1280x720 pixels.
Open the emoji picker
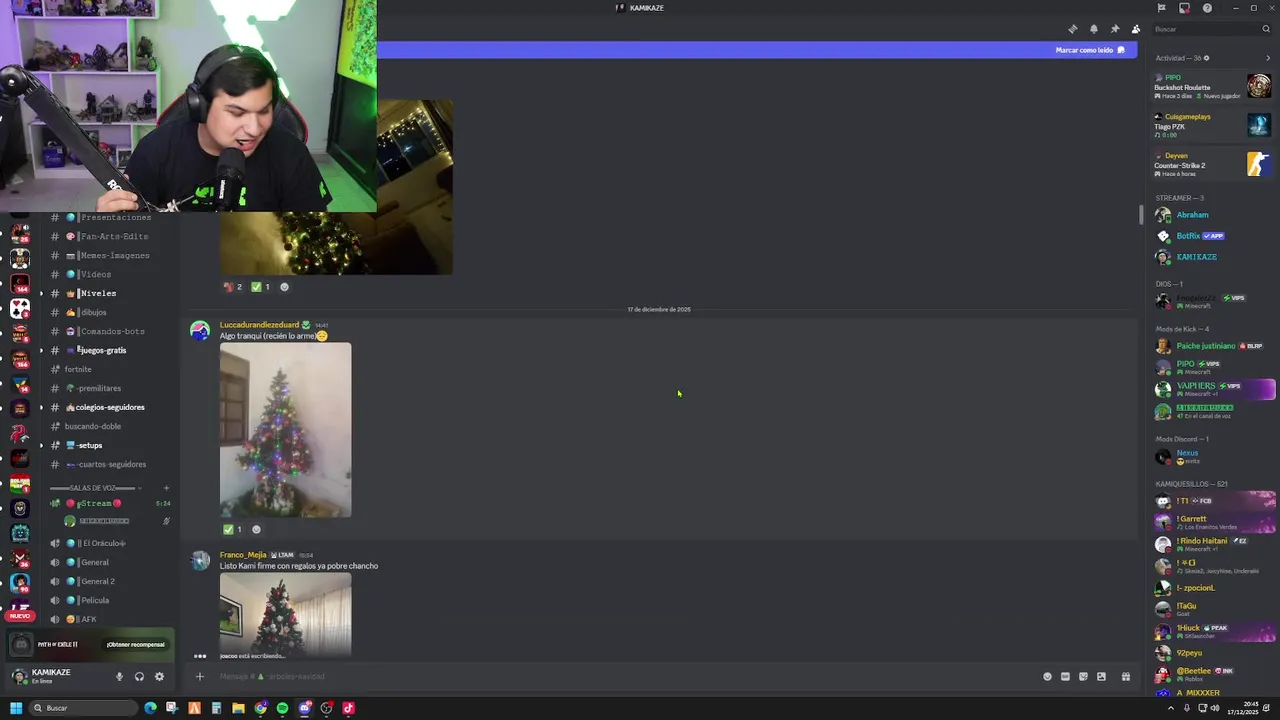(x=1048, y=677)
